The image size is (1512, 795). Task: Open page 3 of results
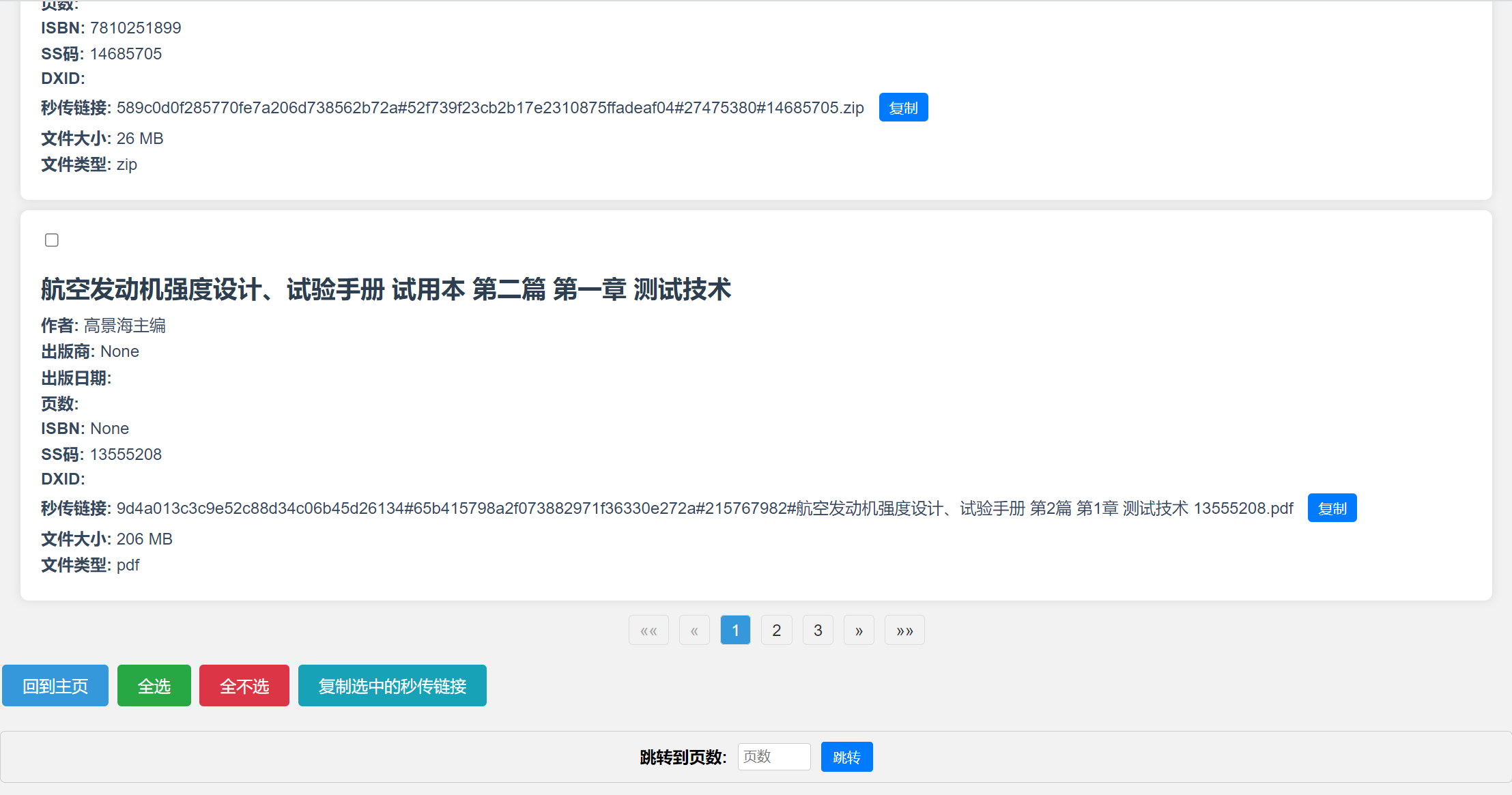pyautogui.click(x=818, y=631)
